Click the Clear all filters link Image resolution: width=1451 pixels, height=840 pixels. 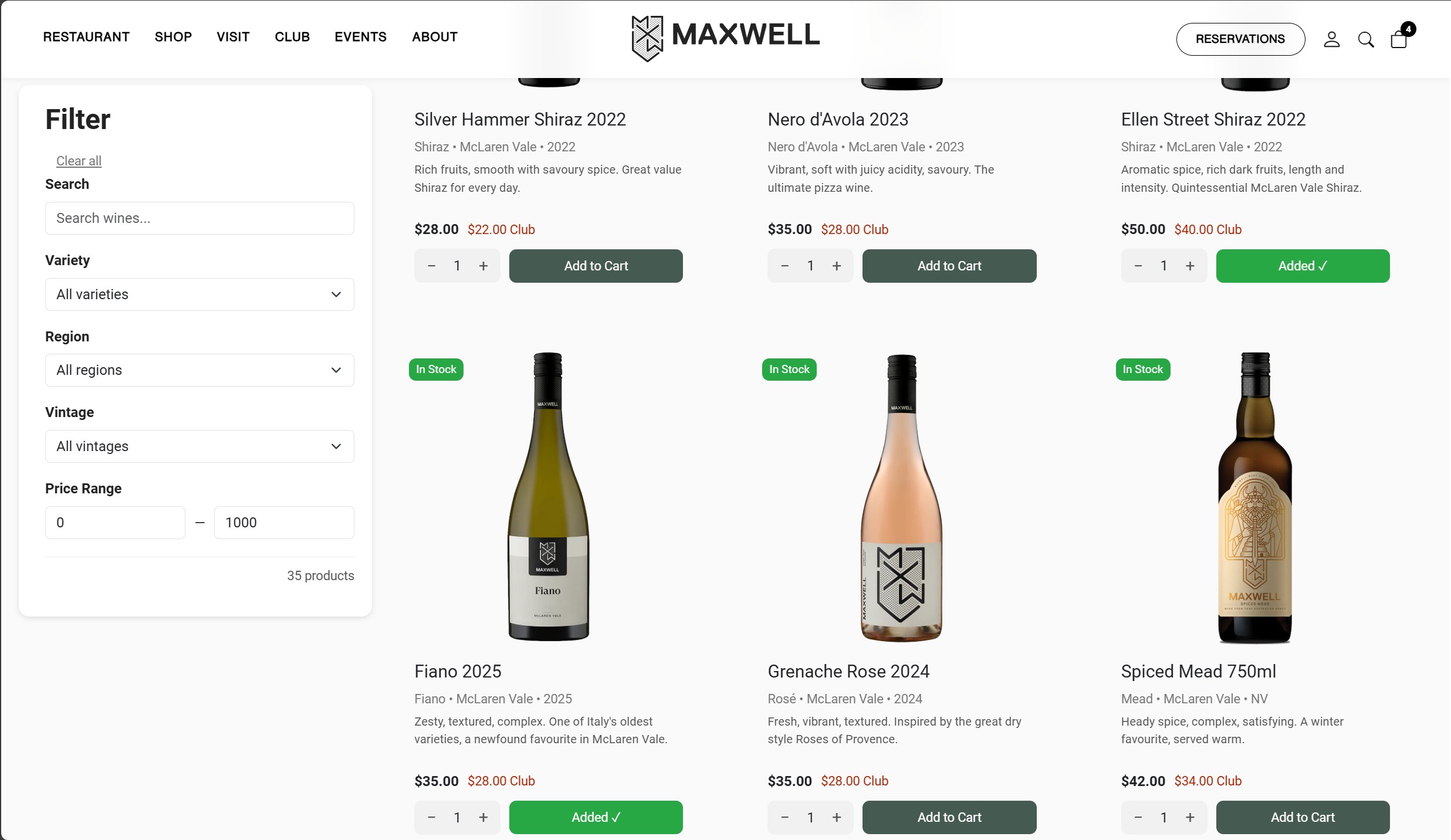pyautogui.click(x=79, y=161)
